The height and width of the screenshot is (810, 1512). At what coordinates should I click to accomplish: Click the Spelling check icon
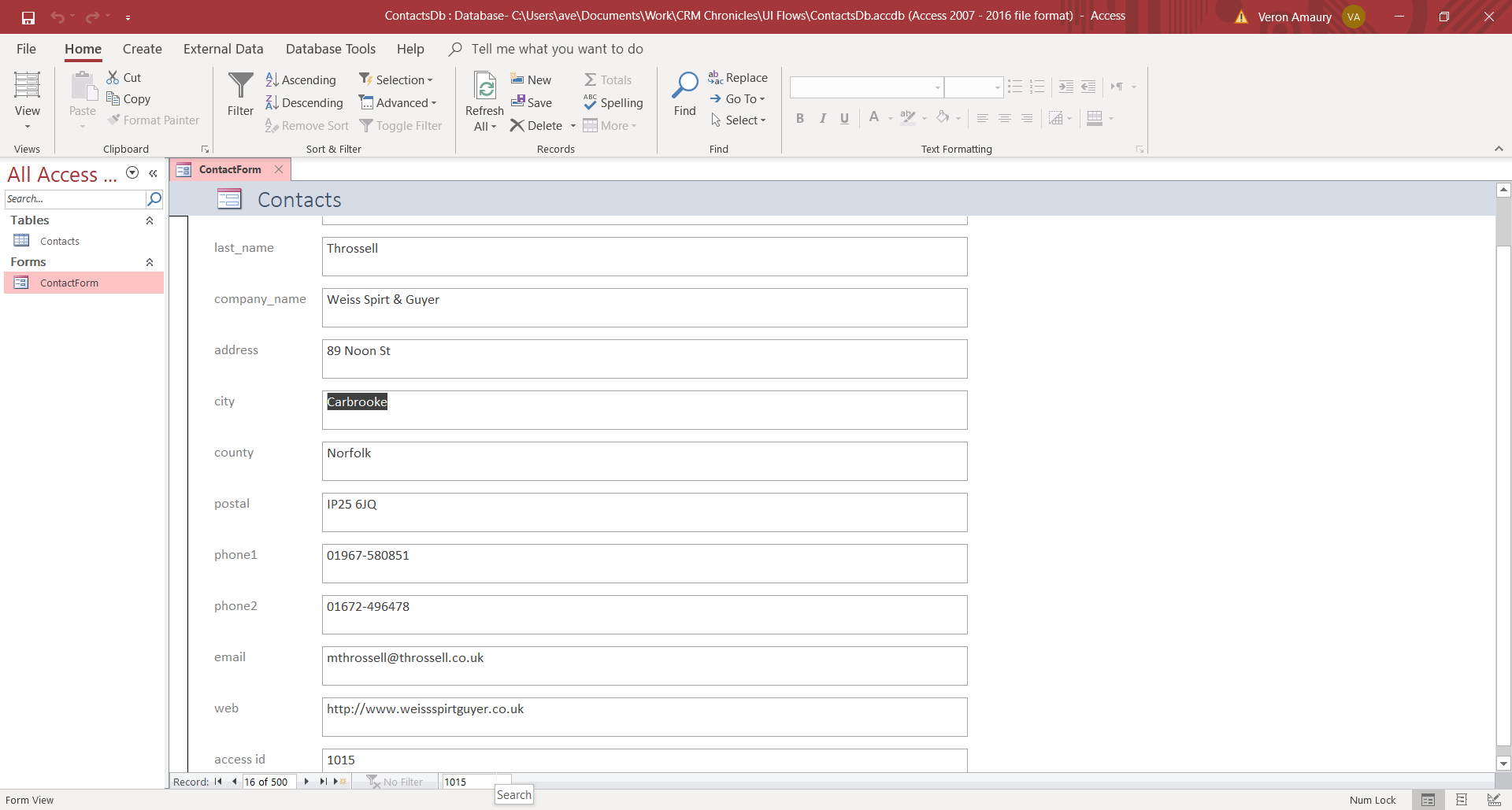coord(591,102)
